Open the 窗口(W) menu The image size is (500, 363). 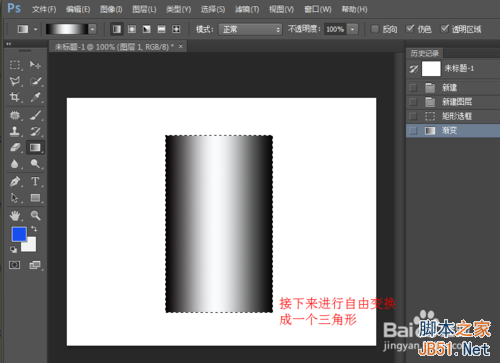[318, 9]
